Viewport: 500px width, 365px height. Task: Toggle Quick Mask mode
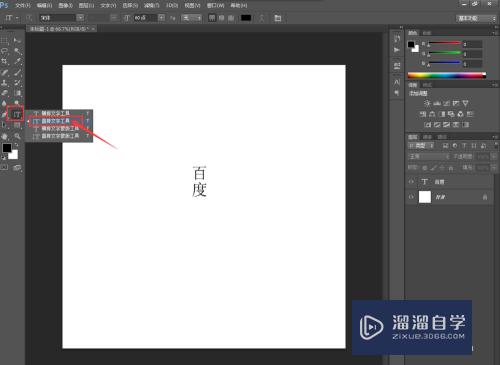point(4,167)
